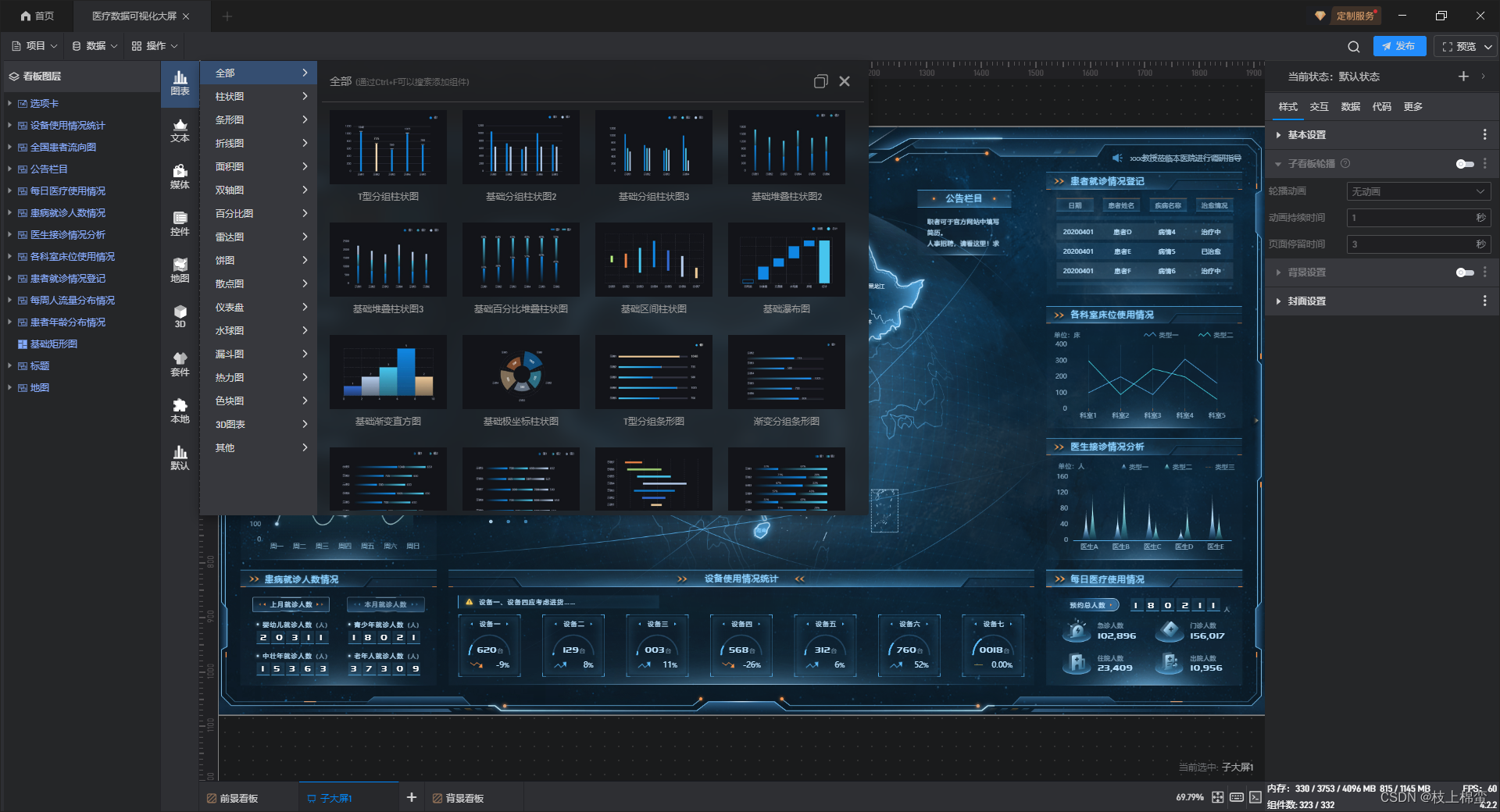
Task: Open the 地图 map components icon
Action: (180, 270)
